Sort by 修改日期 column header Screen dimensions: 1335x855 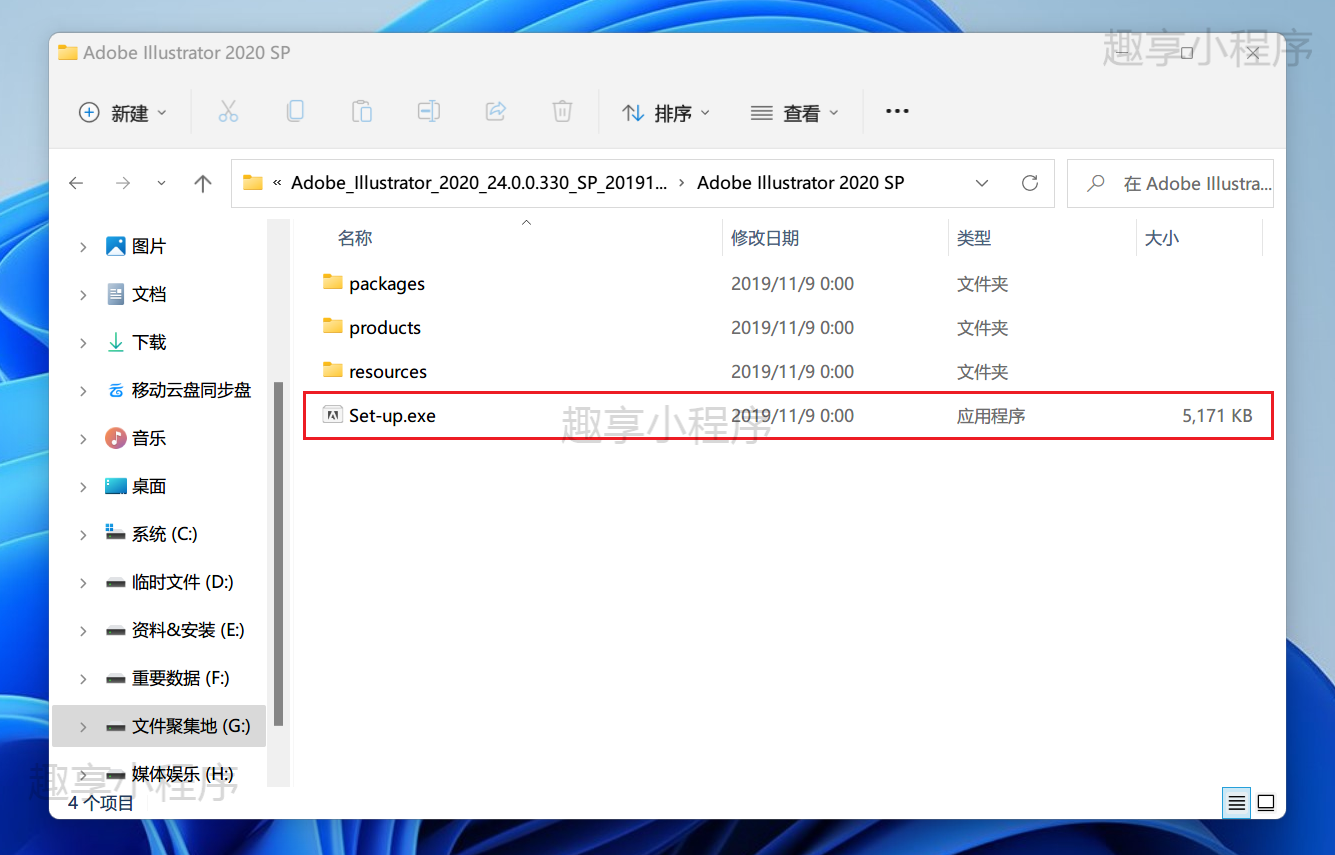pos(765,238)
